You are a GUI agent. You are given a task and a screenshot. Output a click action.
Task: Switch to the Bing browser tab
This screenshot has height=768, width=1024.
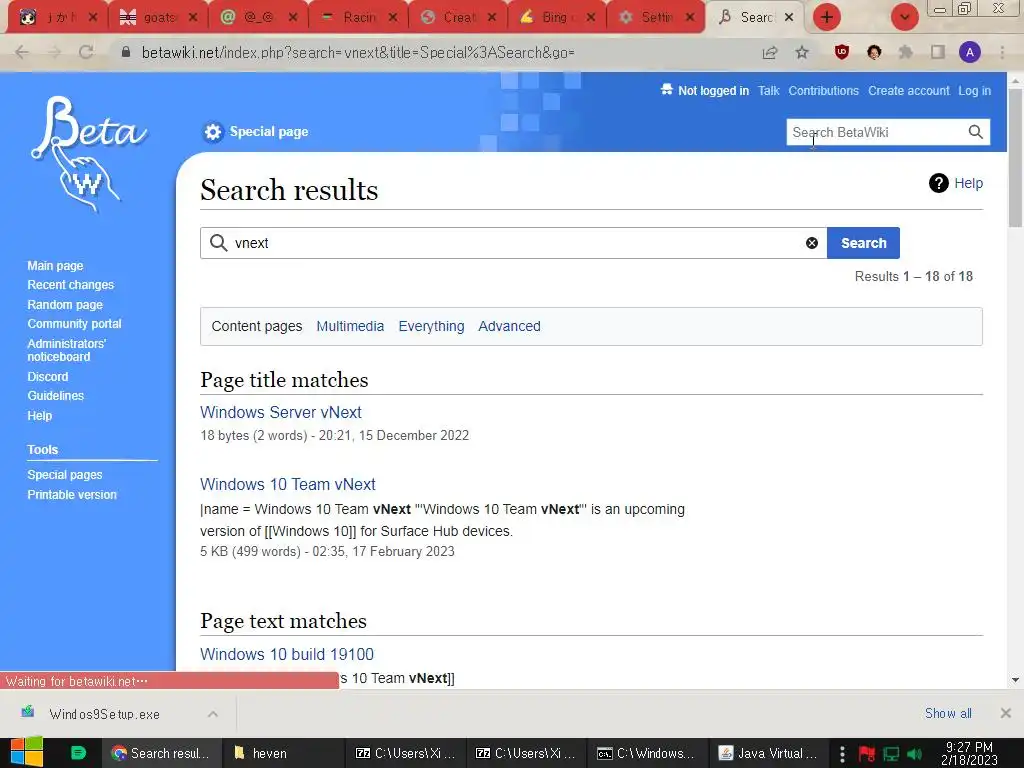point(556,18)
